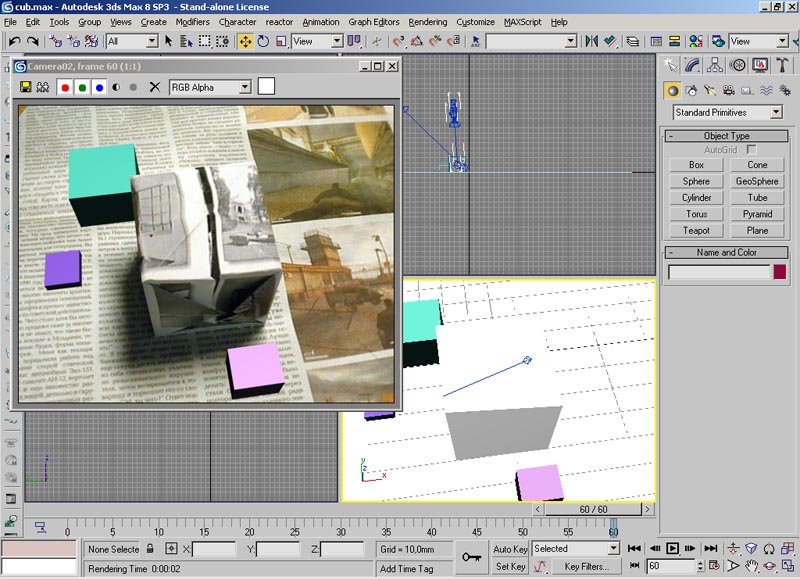Open the Modify panel tab

[x=693, y=65]
